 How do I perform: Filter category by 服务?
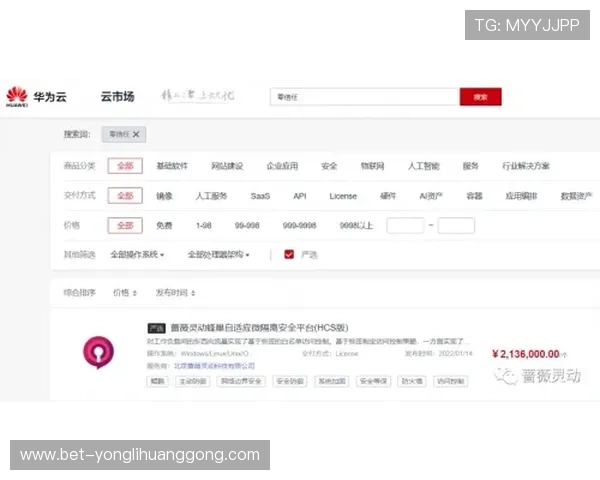pyautogui.click(x=471, y=166)
